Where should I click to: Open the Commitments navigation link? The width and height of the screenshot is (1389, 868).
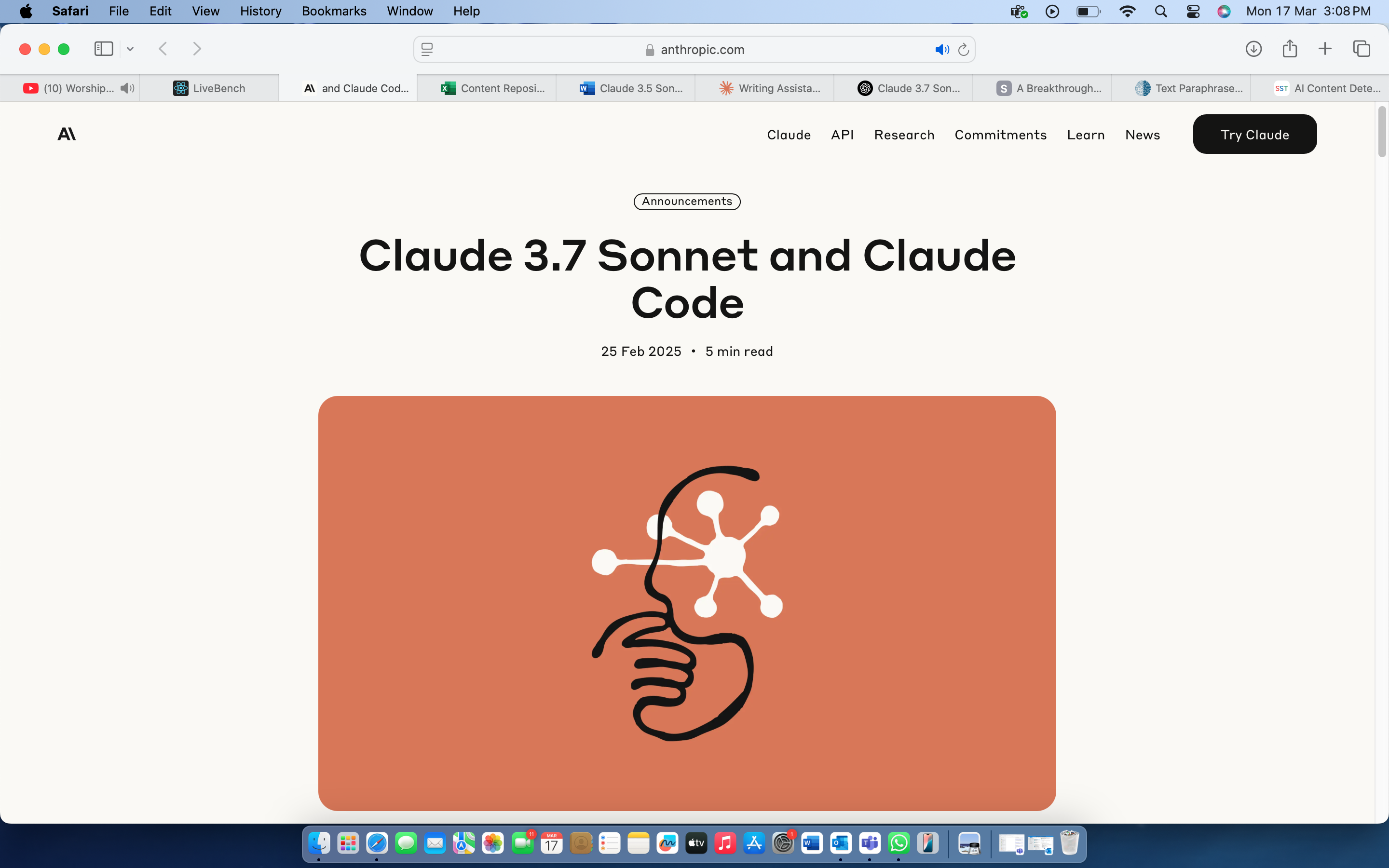1000,135
